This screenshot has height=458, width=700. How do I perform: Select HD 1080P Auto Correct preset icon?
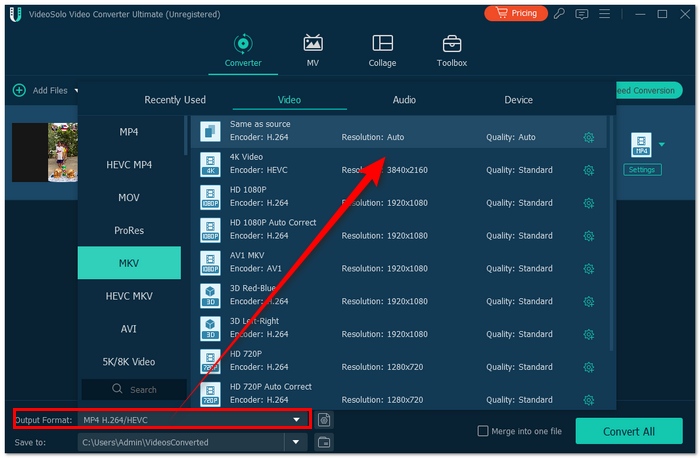[210, 230]
